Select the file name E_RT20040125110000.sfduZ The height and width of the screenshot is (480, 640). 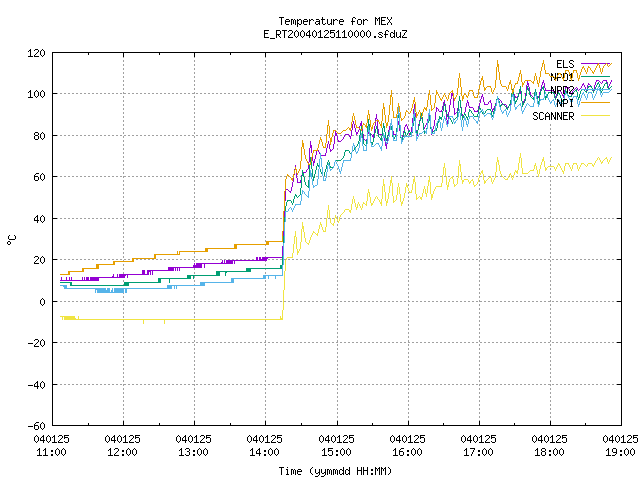tap(335, 34)
